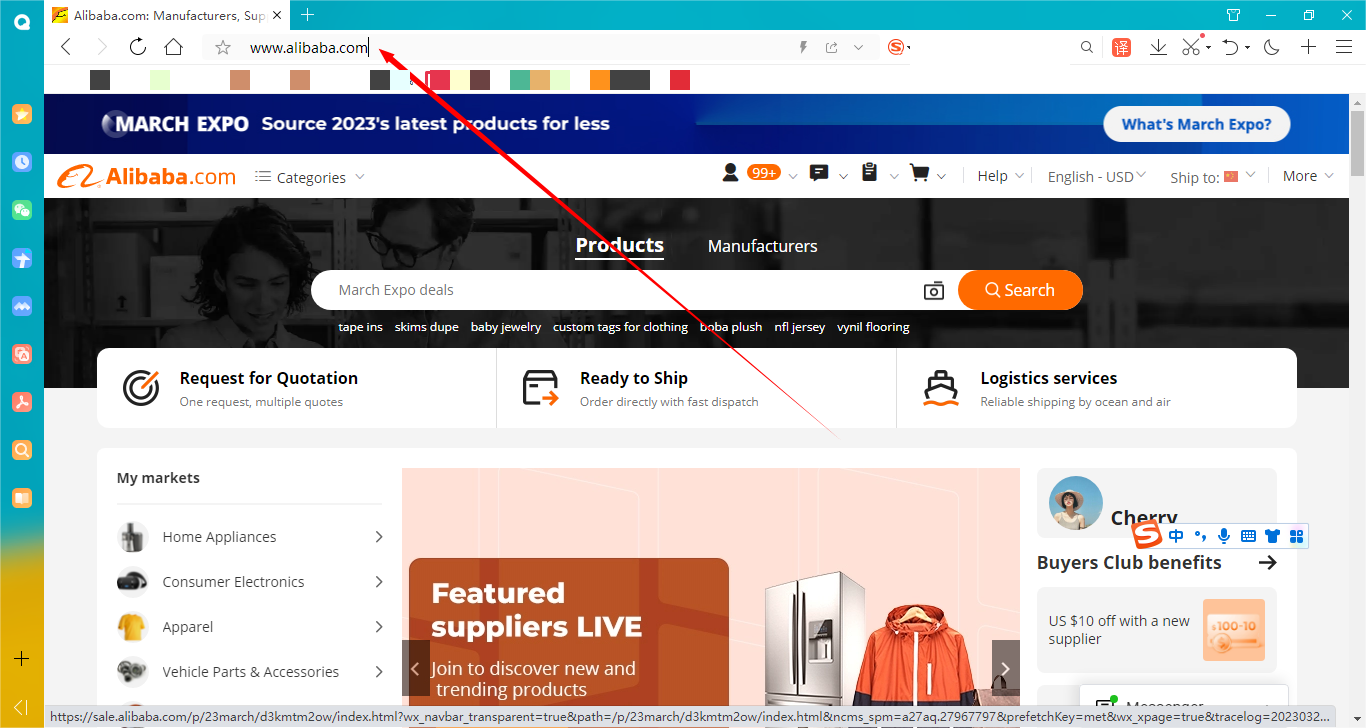The image size is (1366, 728).
Task: Click the plus icon in browser toolbar
Action: click(x=1308, y=47)
